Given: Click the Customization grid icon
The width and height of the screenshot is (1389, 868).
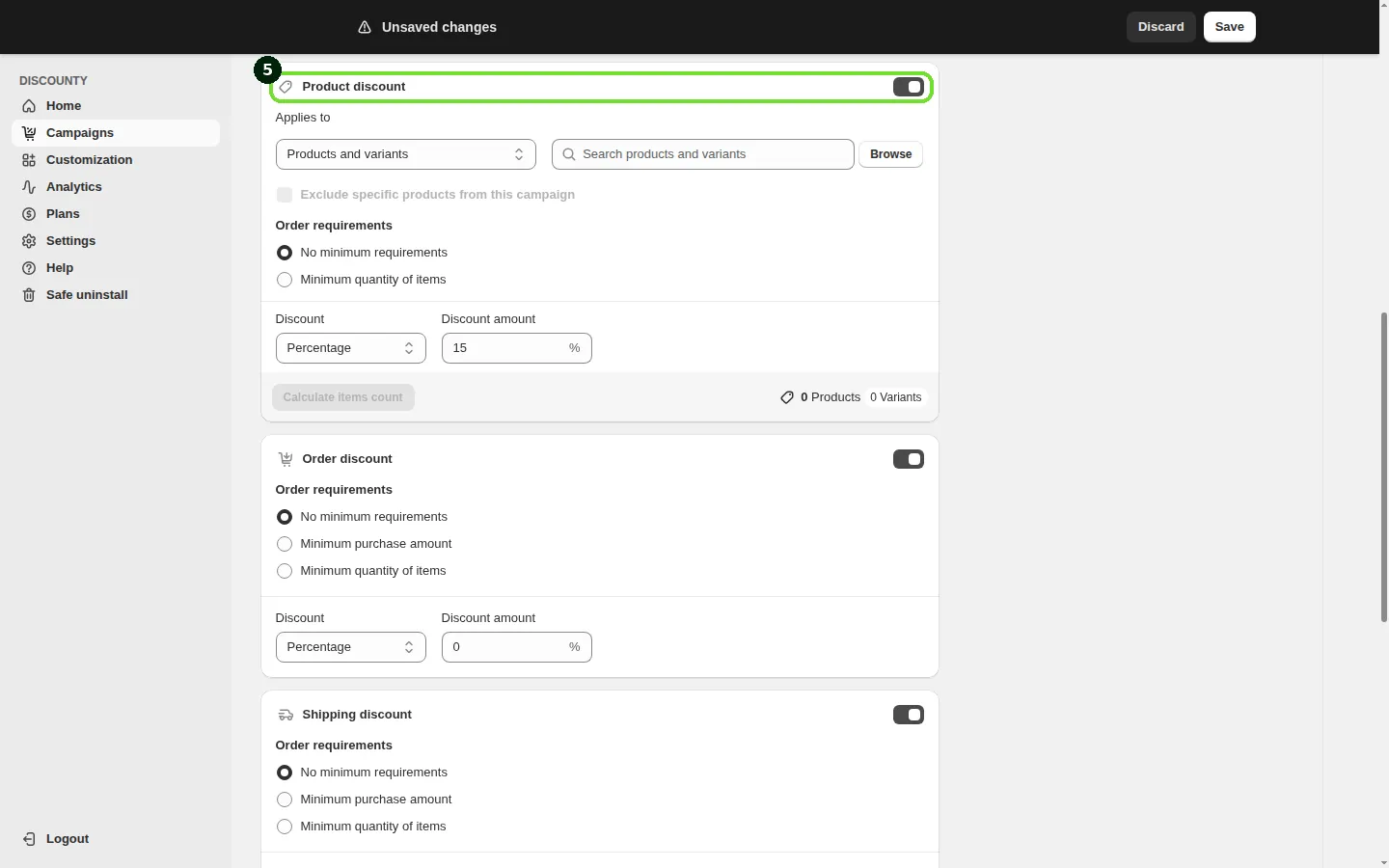Looking at the screenshot, I should pyautogui.click(x=29, y=160).
